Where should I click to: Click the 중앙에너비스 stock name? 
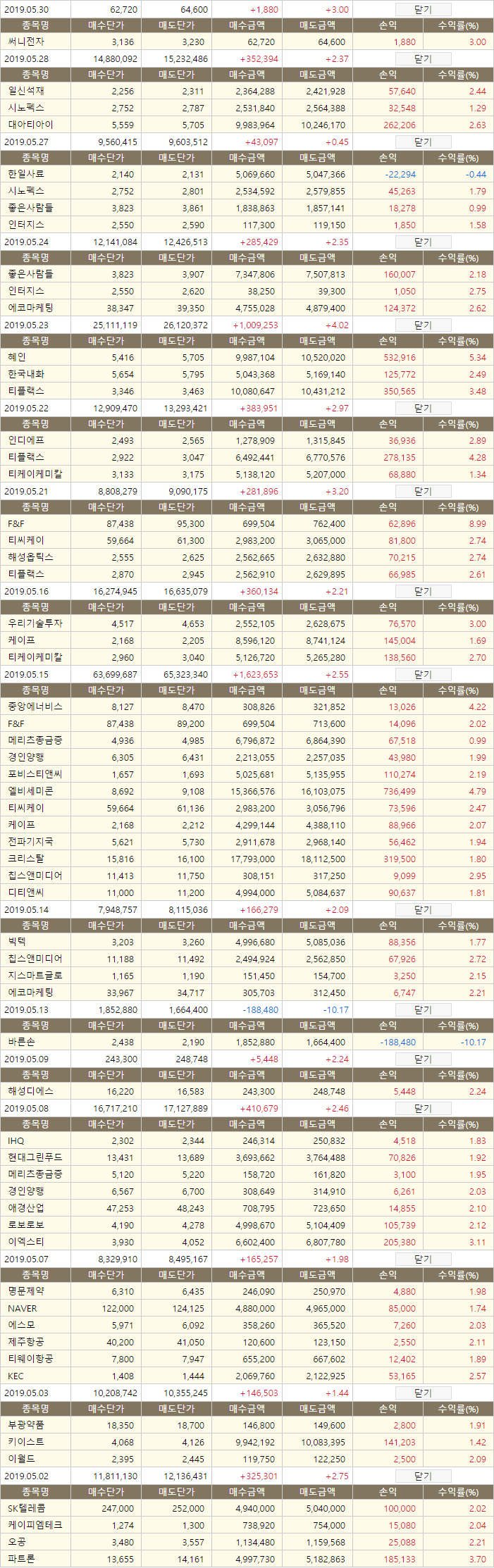[35, 707]
